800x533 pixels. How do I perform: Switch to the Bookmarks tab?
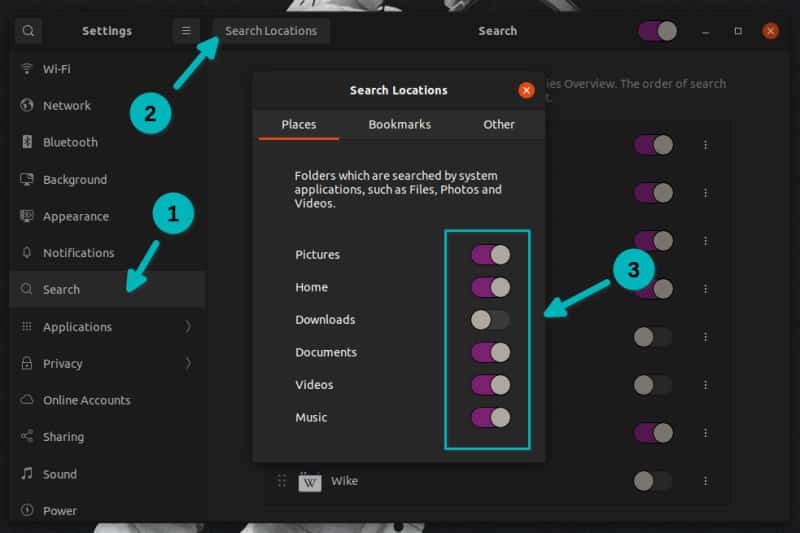[399, 125]
